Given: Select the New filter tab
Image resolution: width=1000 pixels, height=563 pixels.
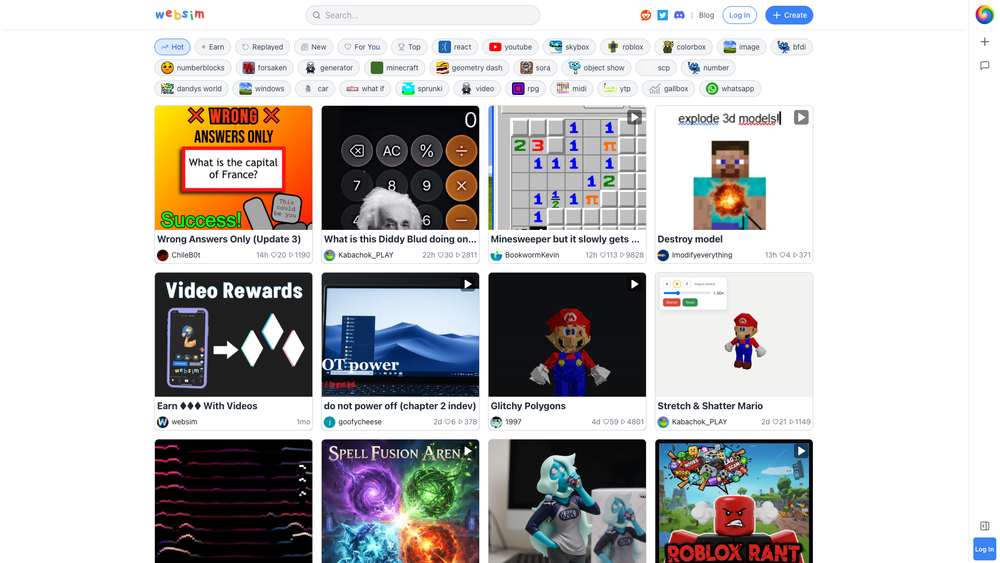Looking at the screenshot, I should coord(313,47).
